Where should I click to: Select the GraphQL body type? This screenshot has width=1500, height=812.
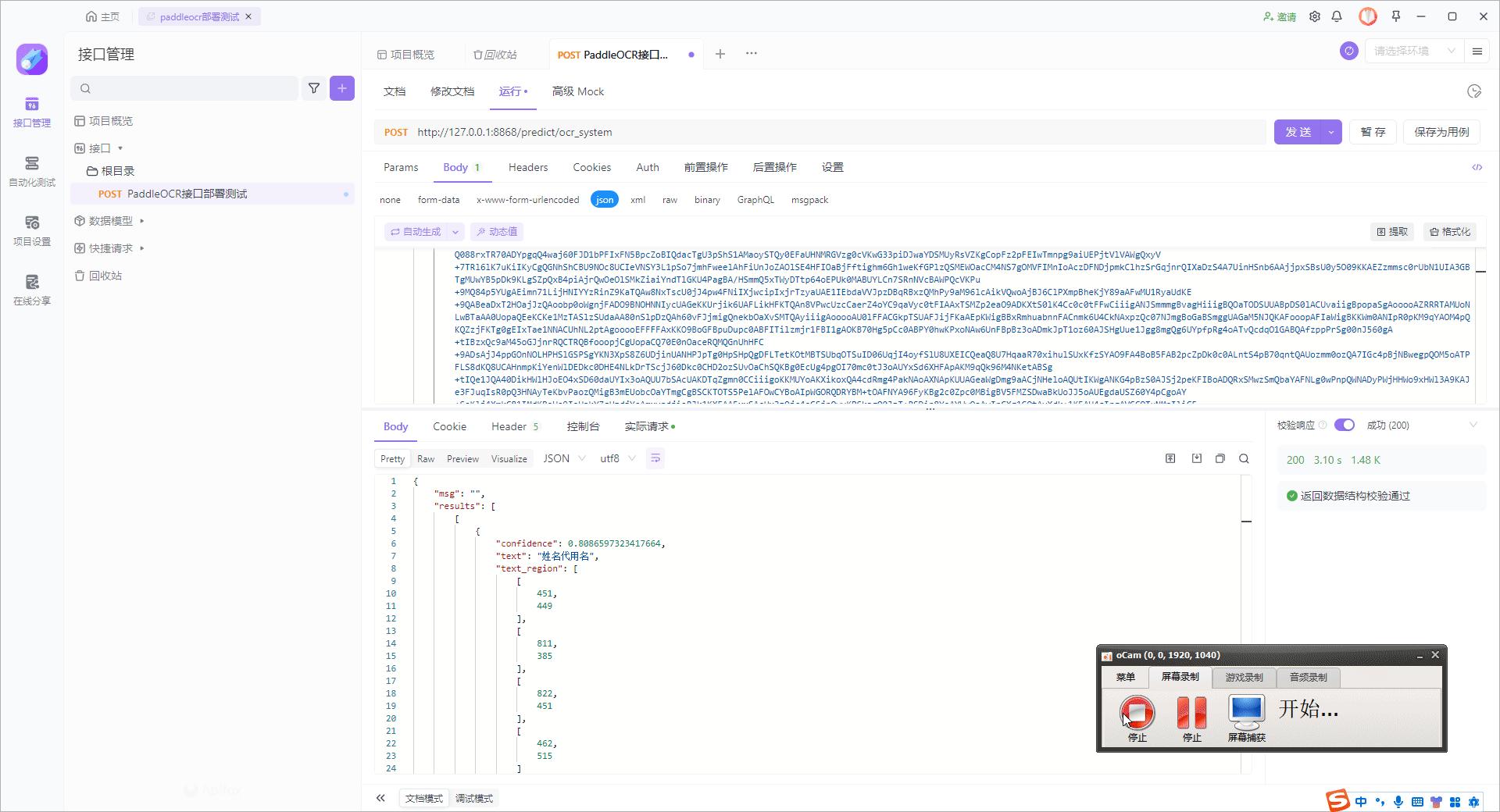[x=755, y=200]
